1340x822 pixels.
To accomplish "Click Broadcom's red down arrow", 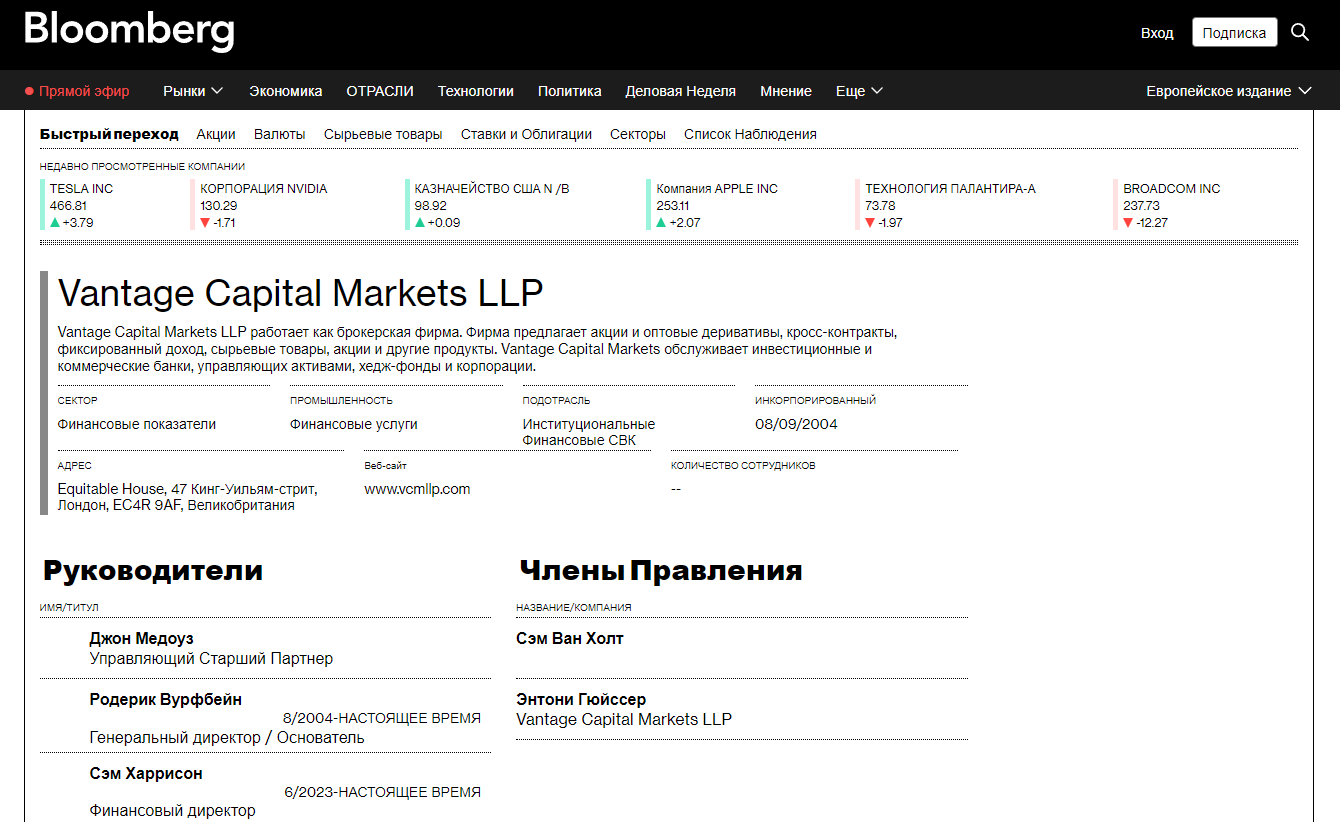I will (1128, 222).
